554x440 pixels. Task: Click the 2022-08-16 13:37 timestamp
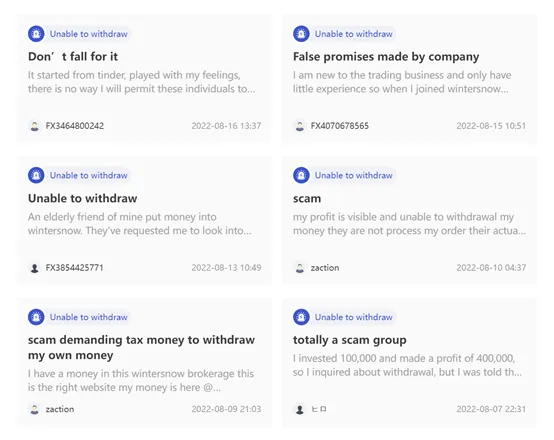tap(226, 126)
